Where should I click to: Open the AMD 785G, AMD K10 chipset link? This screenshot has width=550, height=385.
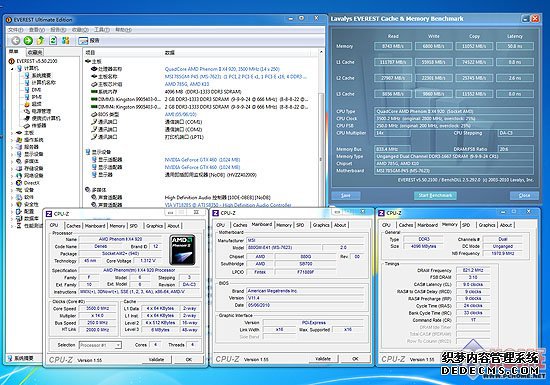(187, 84)
